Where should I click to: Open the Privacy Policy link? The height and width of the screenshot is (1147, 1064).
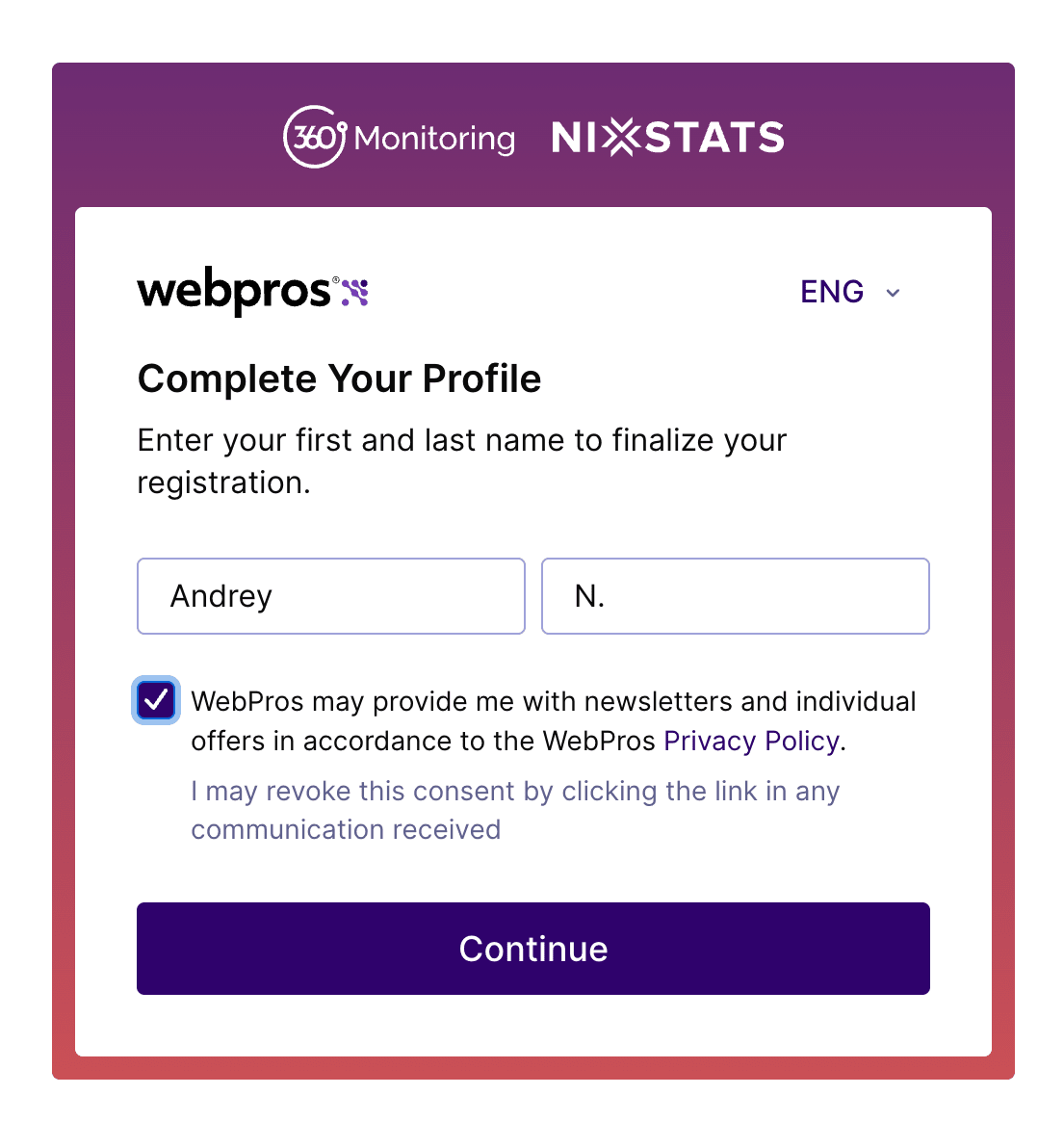tap(751, 741)
